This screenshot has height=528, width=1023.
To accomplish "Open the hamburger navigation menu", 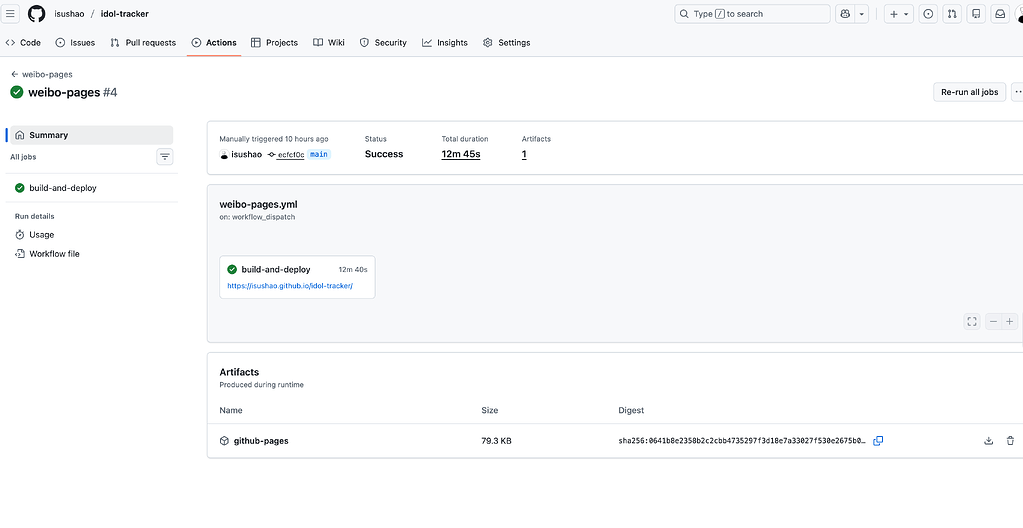I will point(10,14).
